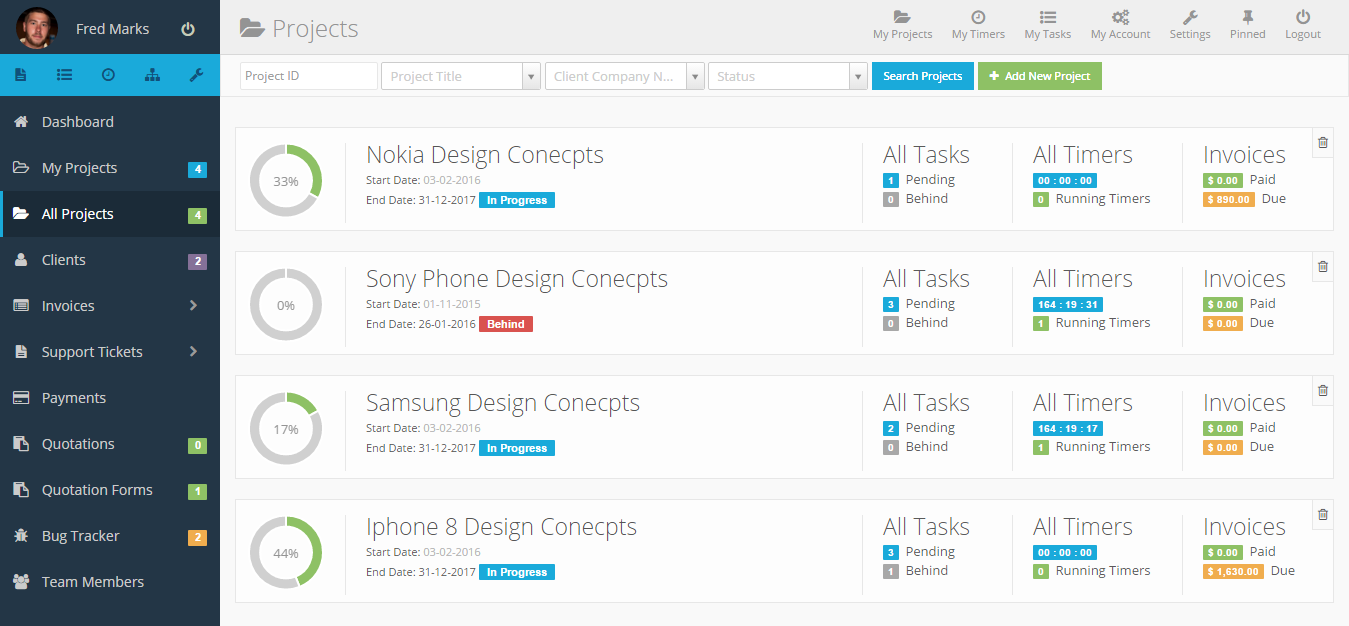Screen dimensions: 1349x626
Task: Click Logout in the top toolbar
Action: coord(1303,26)
